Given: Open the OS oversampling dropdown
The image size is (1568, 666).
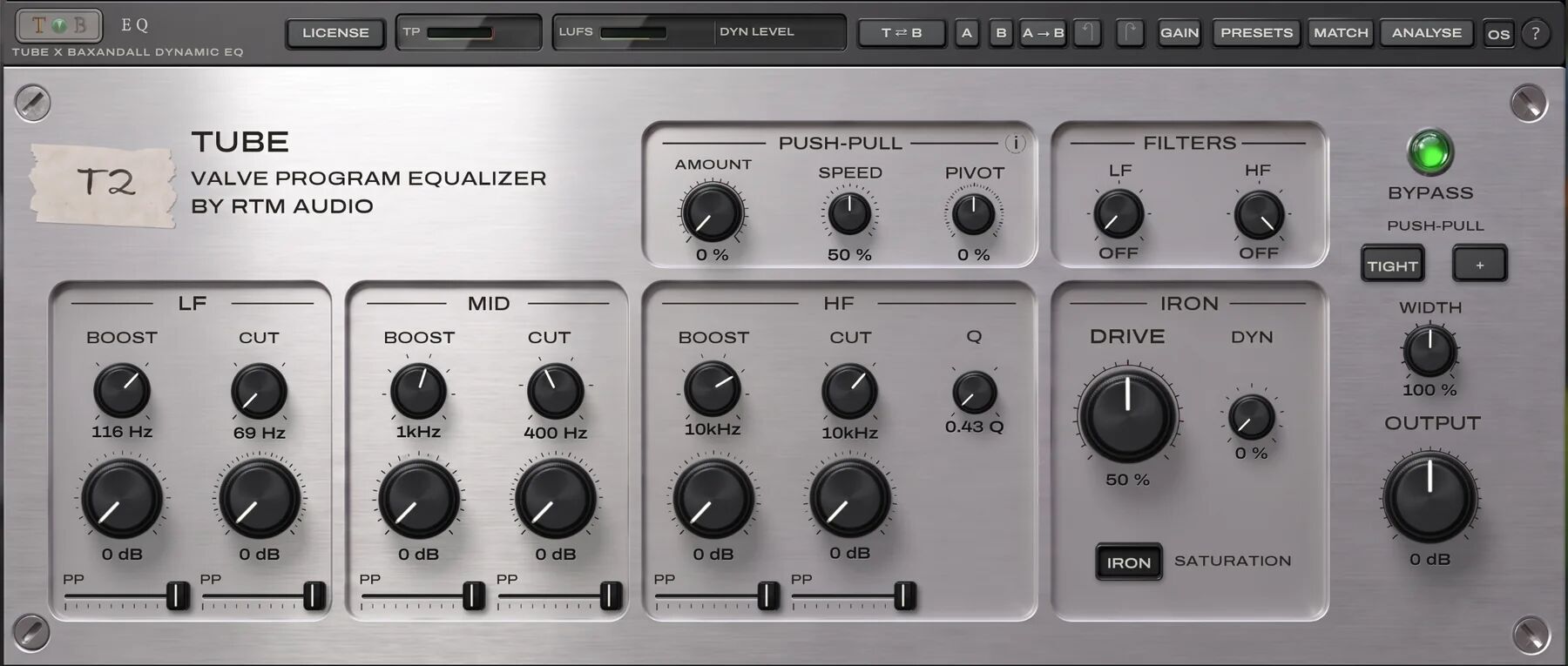Looking at the screenshot, I should [1498, 34].
